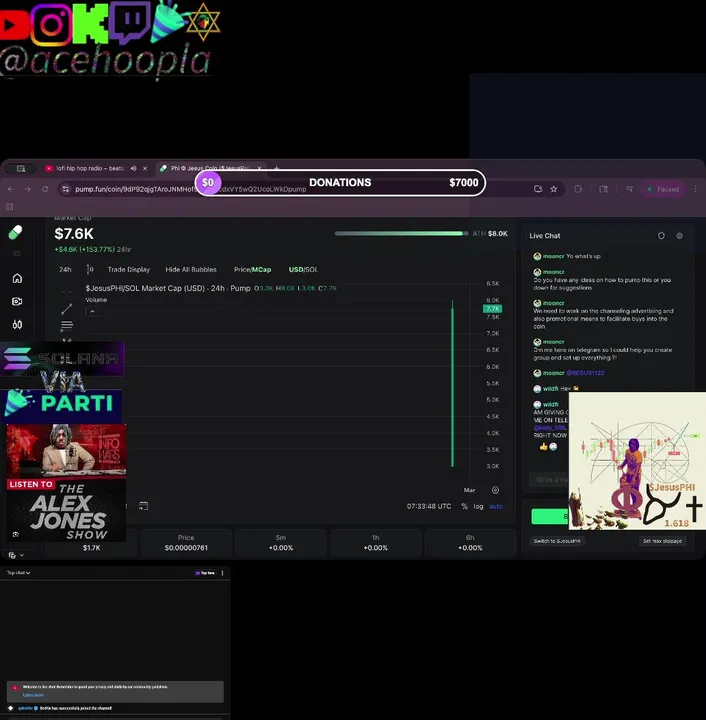
Task: Click the 7.7K current price marker
Action: click(x=493, y=309)
